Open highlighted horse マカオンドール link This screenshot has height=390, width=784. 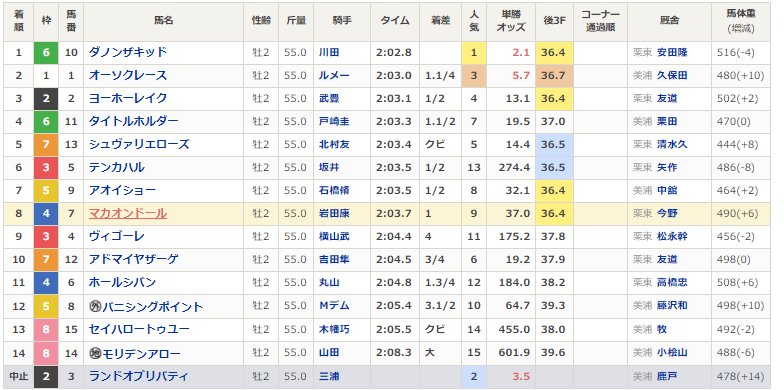coord(128,214)
